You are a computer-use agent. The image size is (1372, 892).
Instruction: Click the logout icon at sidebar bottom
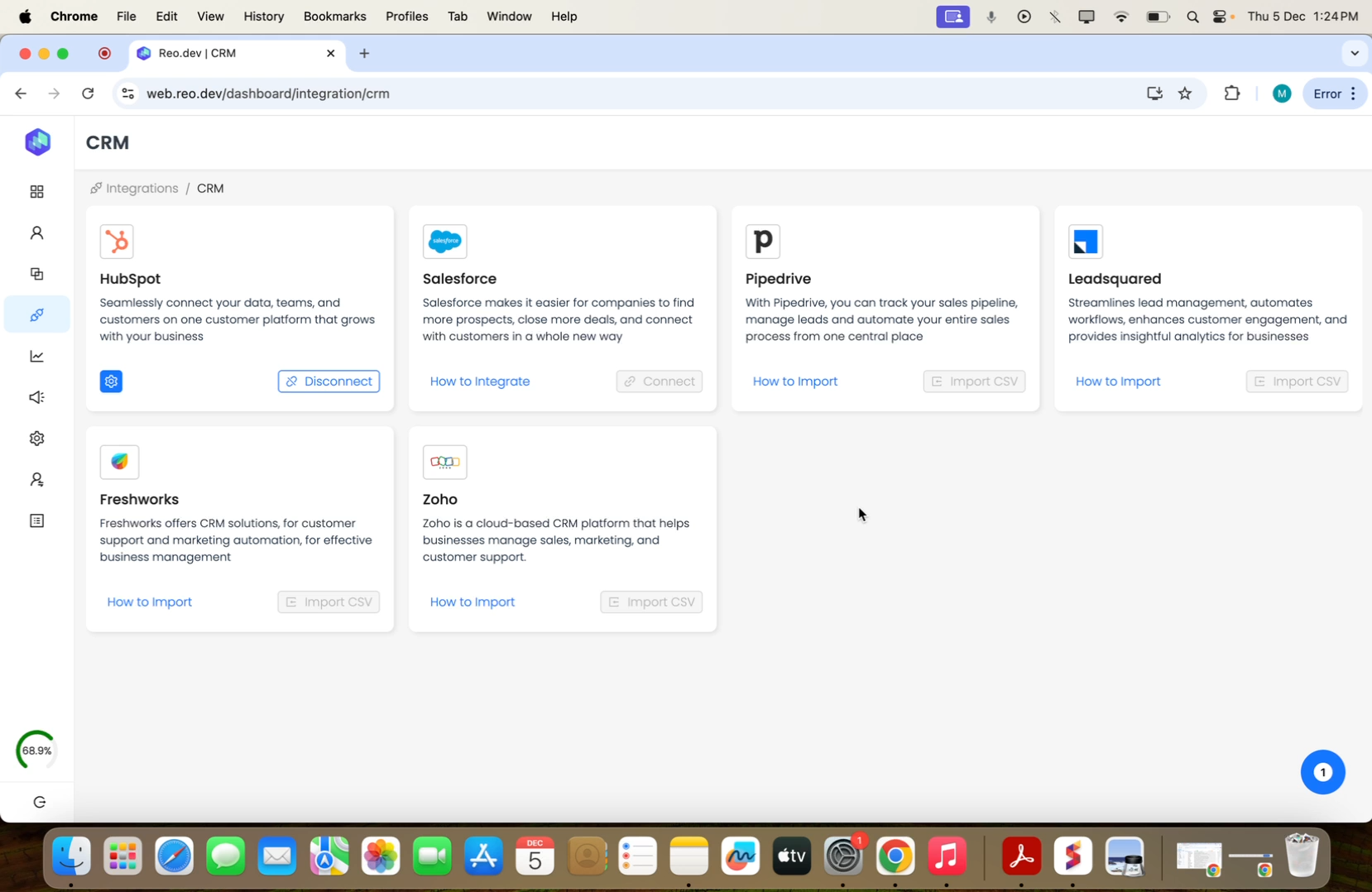(39, 802)
